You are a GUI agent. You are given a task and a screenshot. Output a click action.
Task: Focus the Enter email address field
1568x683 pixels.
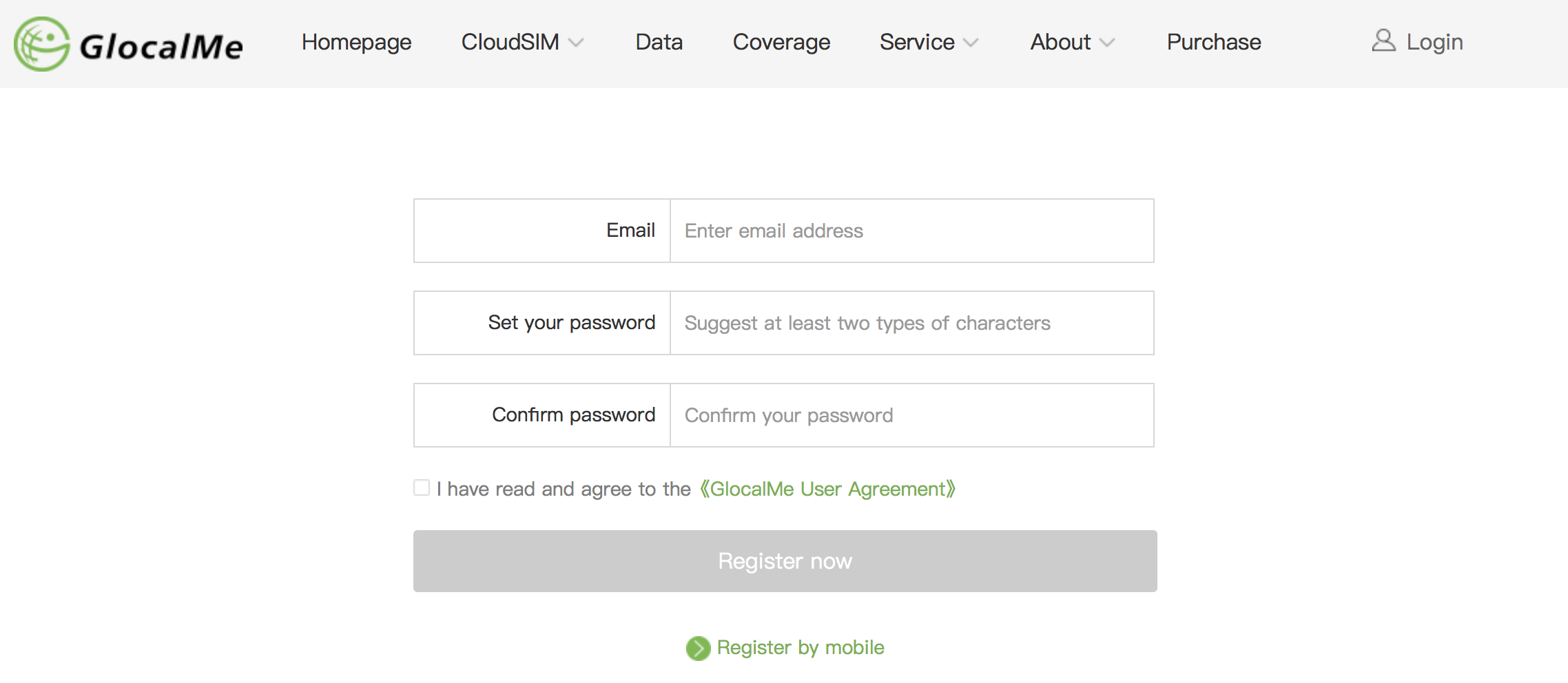[x=912, y=231]
